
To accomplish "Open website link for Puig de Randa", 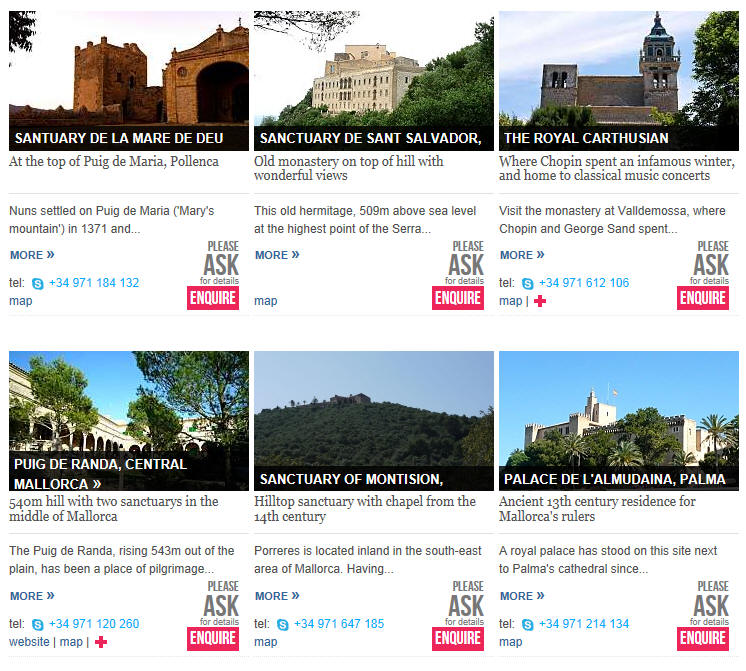I will click(x=29, y=642).
